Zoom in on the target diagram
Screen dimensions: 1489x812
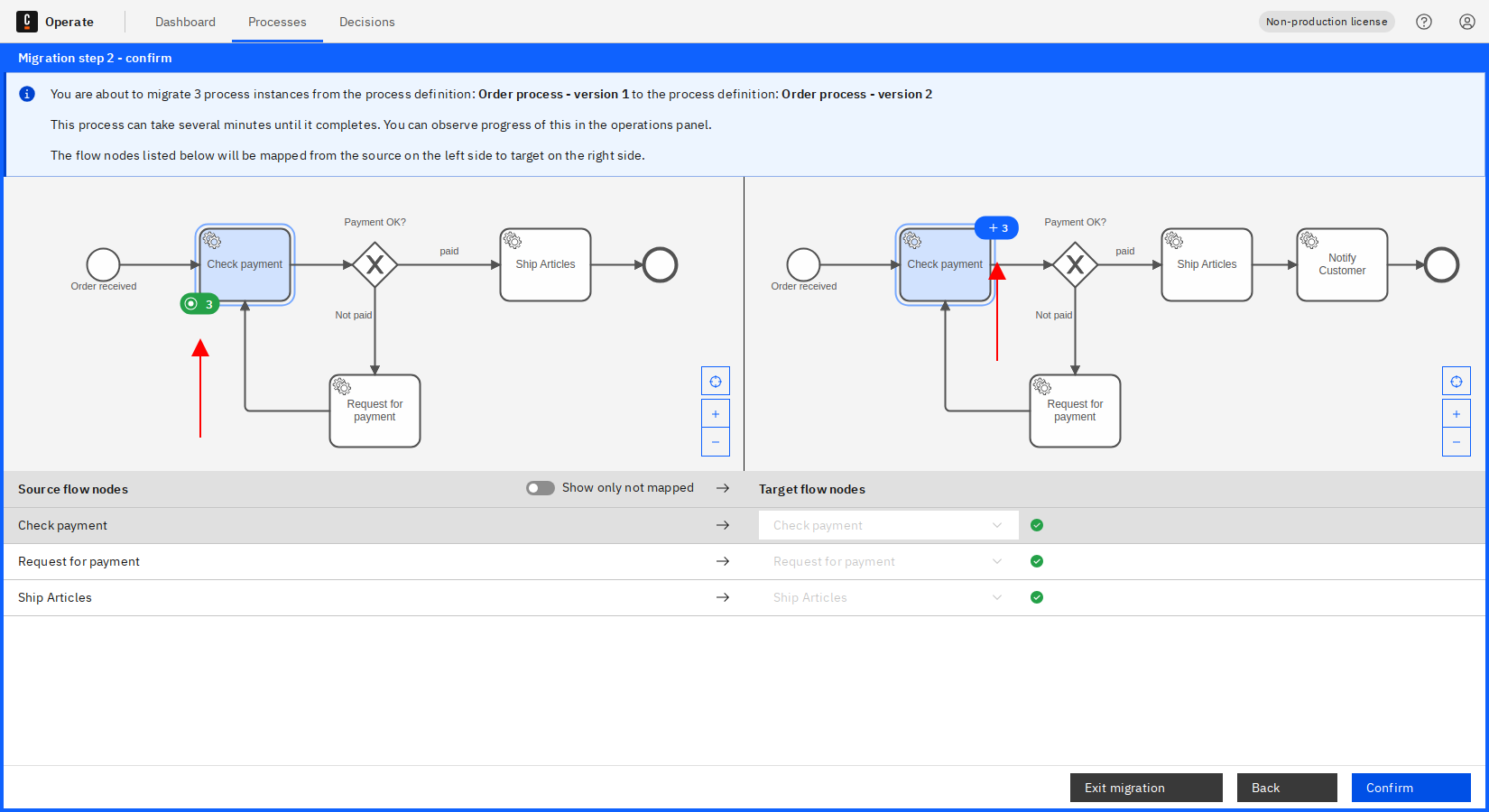coord(1457,414)
